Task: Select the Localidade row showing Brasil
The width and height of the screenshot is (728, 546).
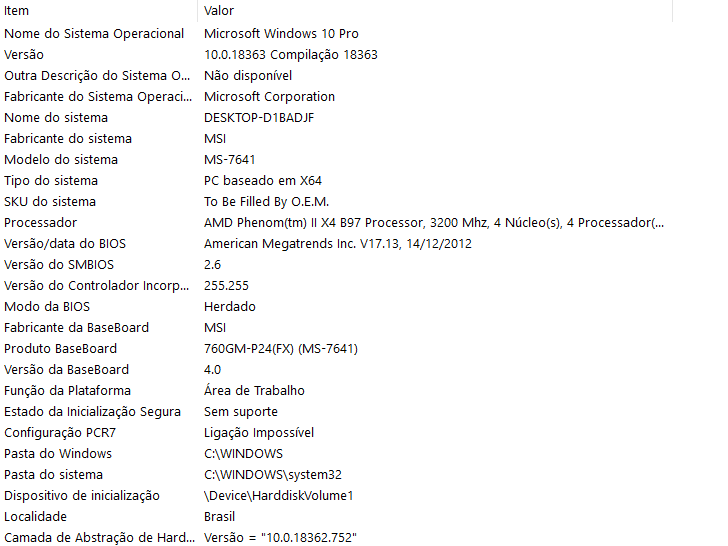Action: [x=336, y=516]
